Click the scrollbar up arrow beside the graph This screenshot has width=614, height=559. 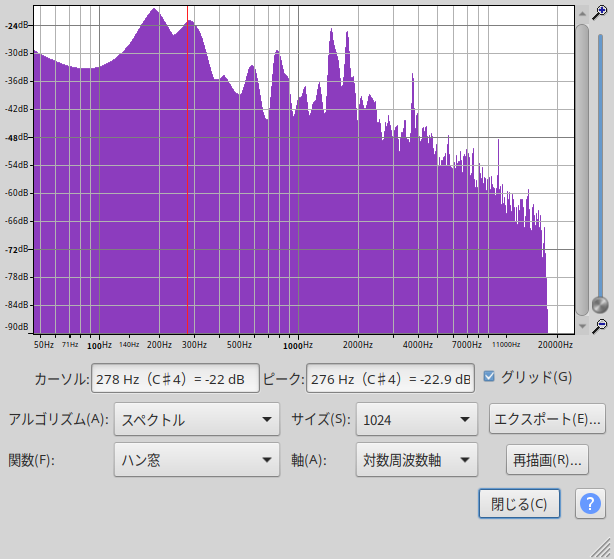(582, 12)
